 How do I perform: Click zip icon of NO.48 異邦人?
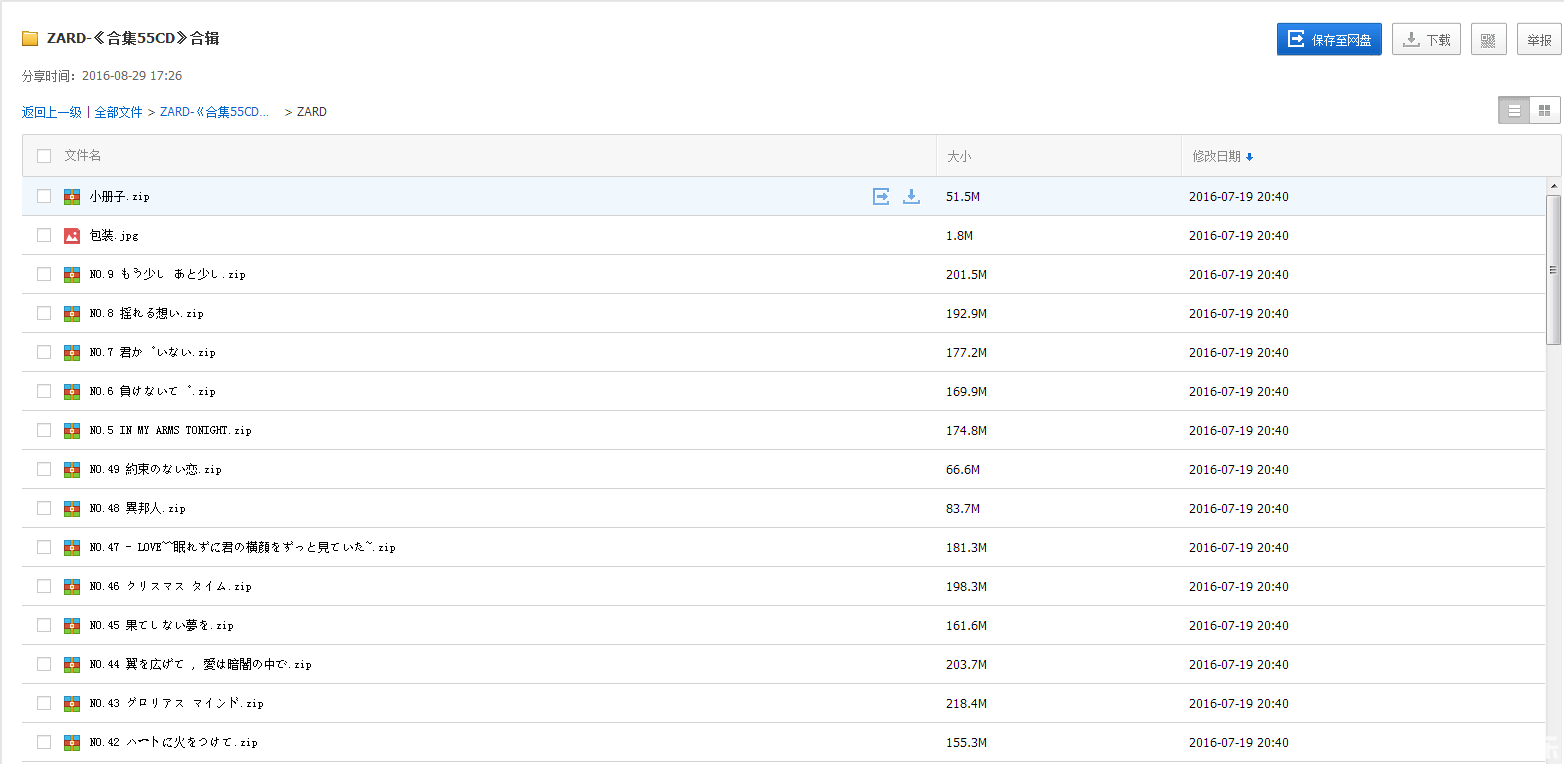click(x=72, y=509)
